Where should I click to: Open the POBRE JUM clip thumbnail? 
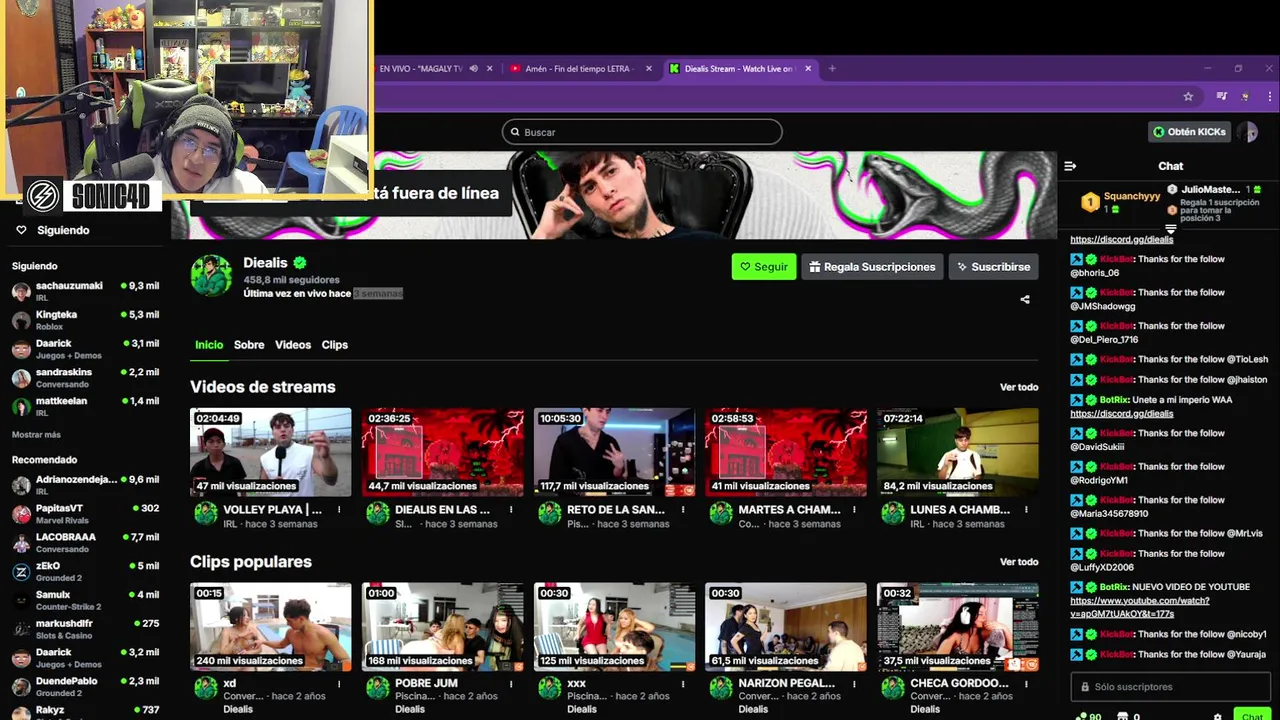pyautogui.click(x=443, y=627)
